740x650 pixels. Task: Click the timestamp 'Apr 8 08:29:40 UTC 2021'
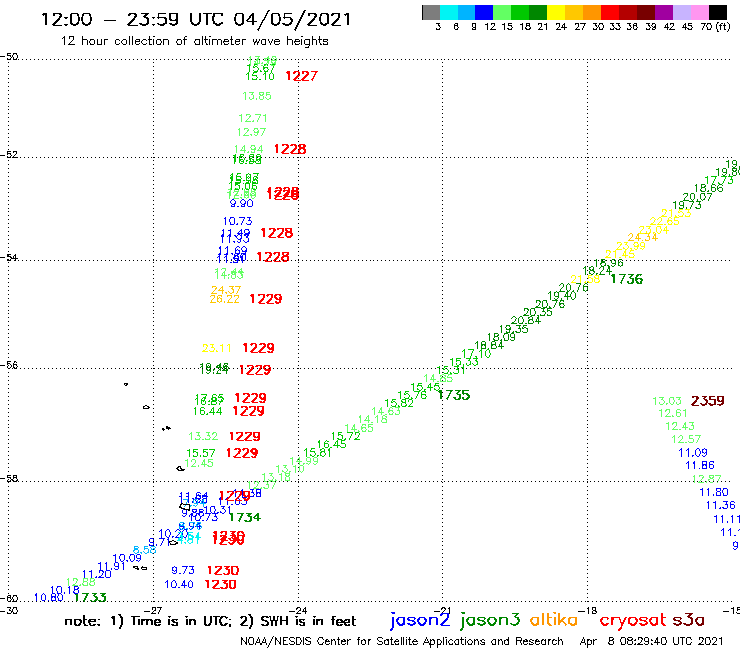[651, 641]
